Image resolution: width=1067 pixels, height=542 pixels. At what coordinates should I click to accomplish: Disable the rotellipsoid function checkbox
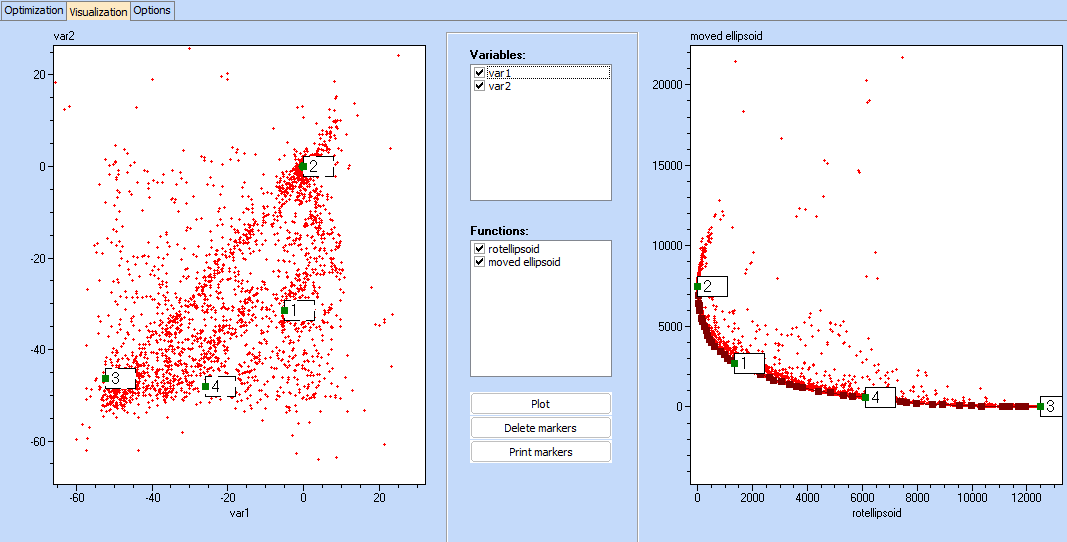coord(480,249)
